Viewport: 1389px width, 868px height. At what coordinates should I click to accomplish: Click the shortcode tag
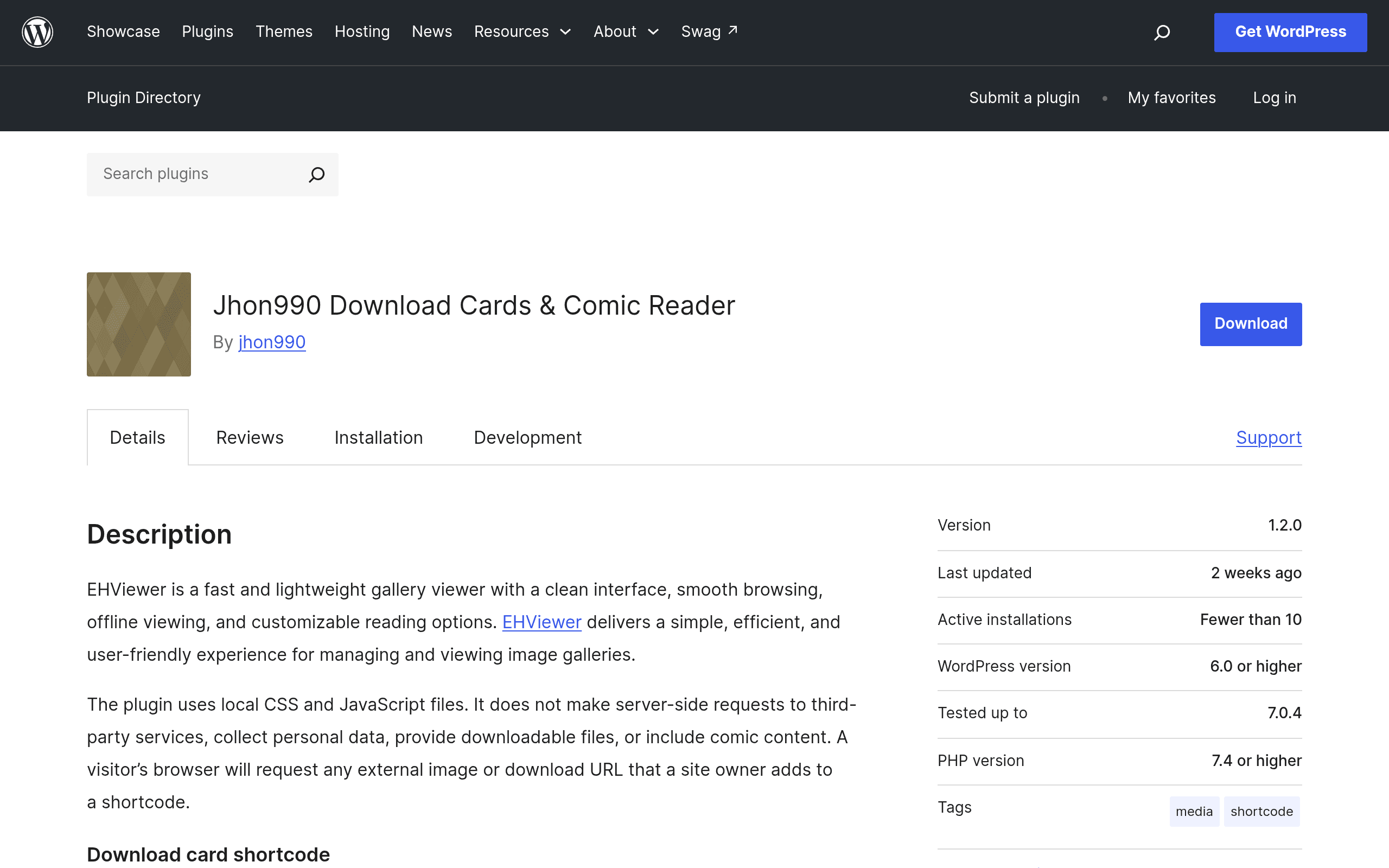[x=1261, y=811]
